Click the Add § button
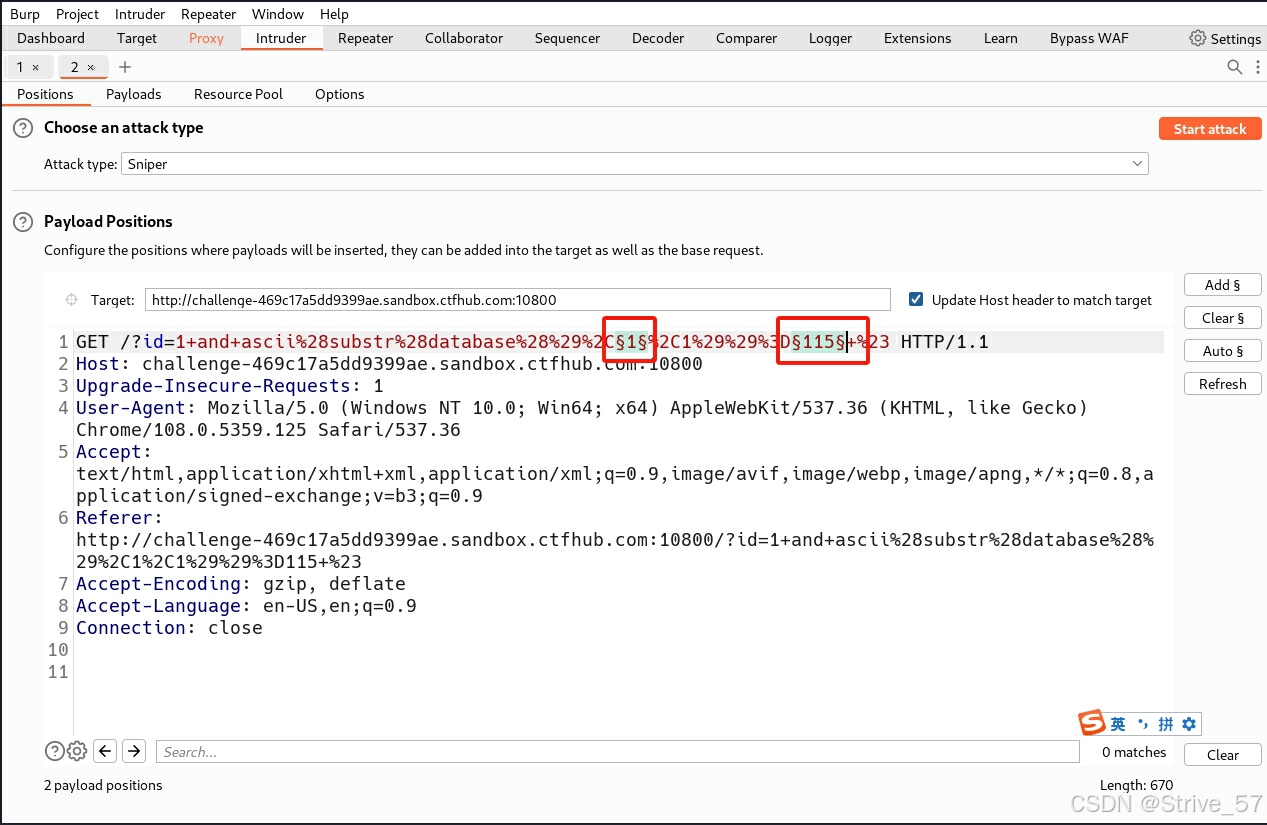Screen dimensions: 1267x825 [1223, 285]
